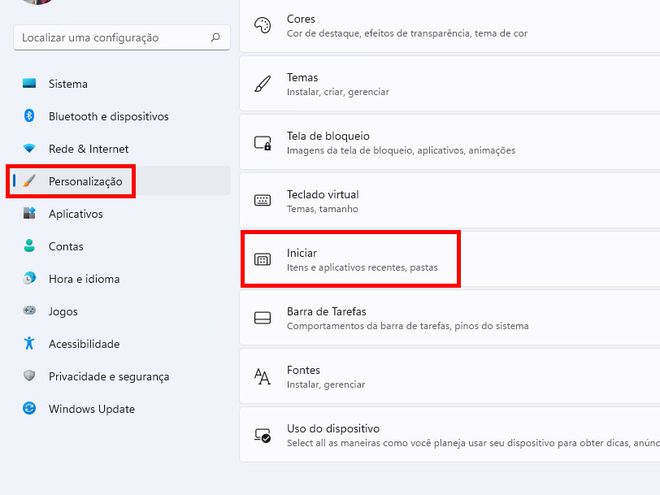Image resolution: width=660 pixels, height=495 pixels.
Task: Click the Contas person icon
Action: 29,245
